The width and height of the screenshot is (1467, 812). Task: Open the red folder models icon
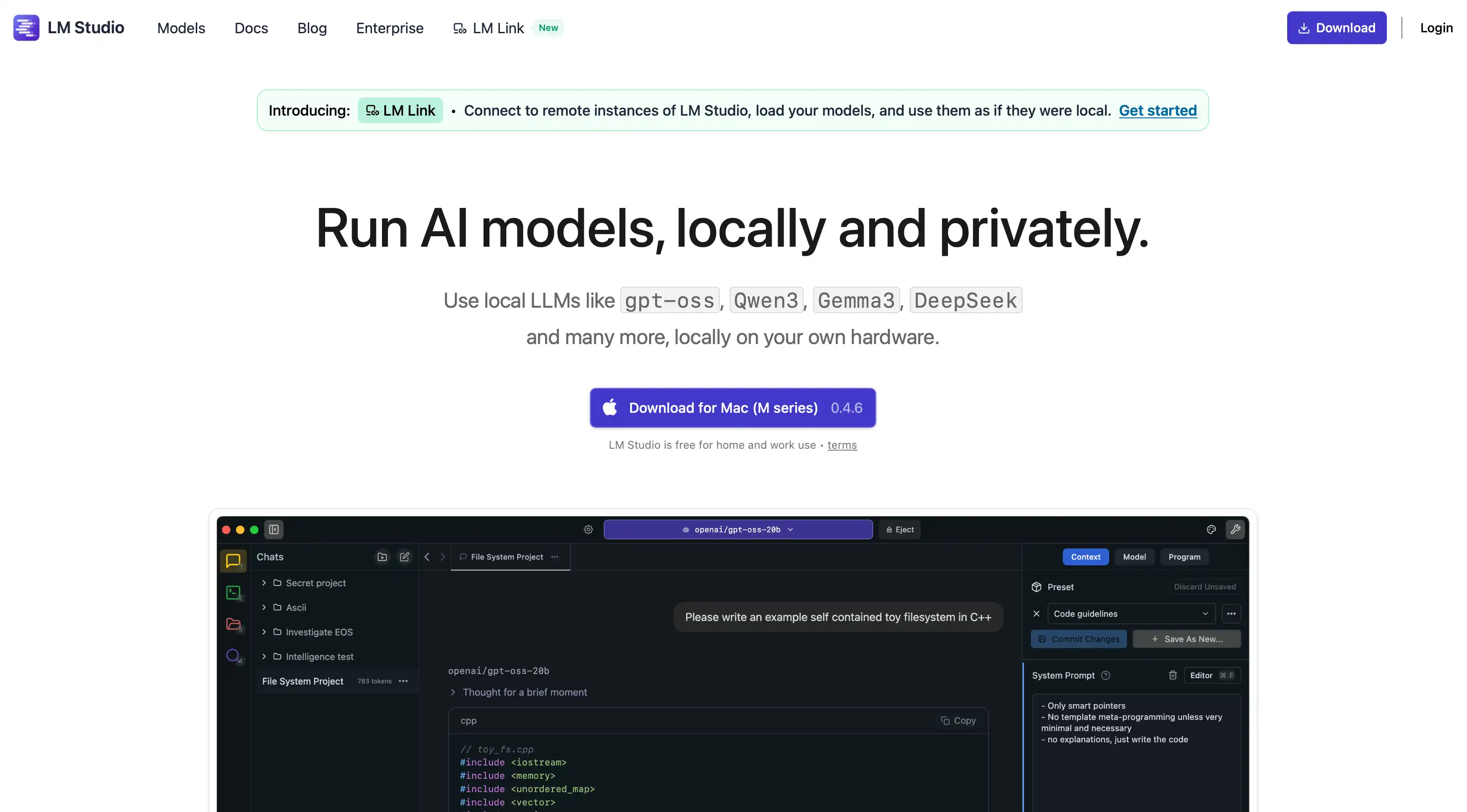coord(233,624)
